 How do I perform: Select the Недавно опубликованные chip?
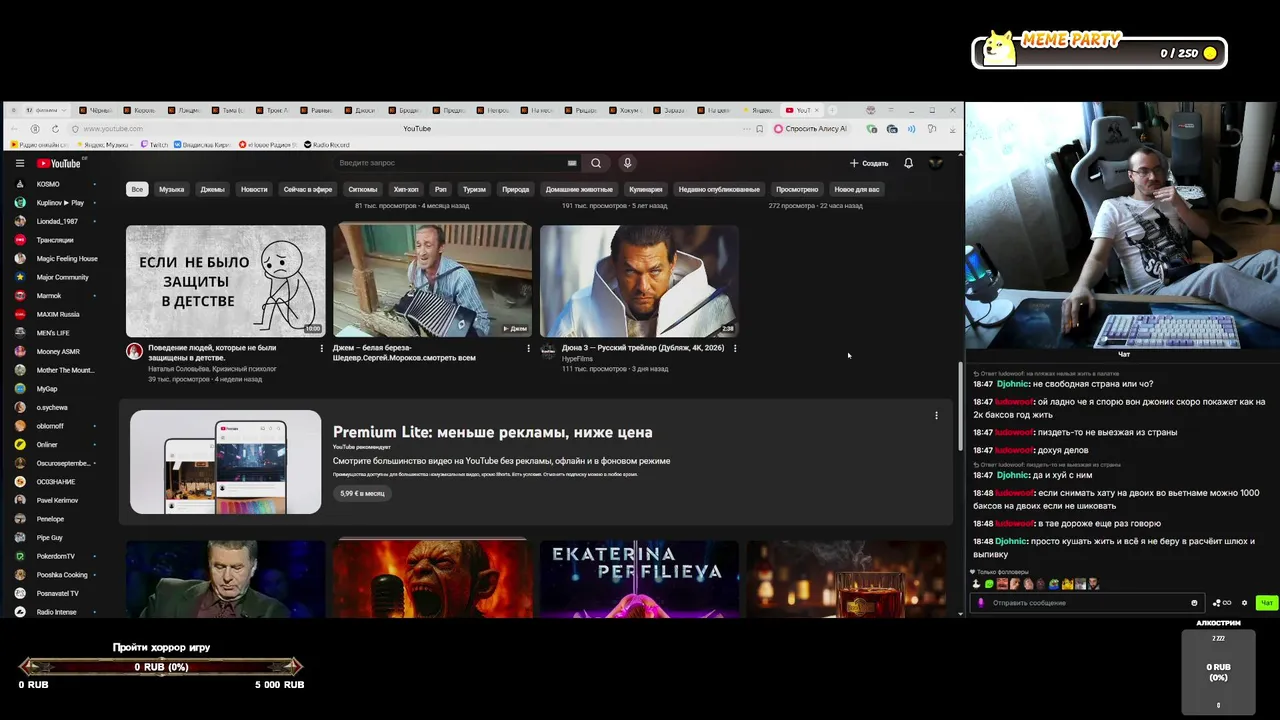pyautogui.click(x=719, y=189)
